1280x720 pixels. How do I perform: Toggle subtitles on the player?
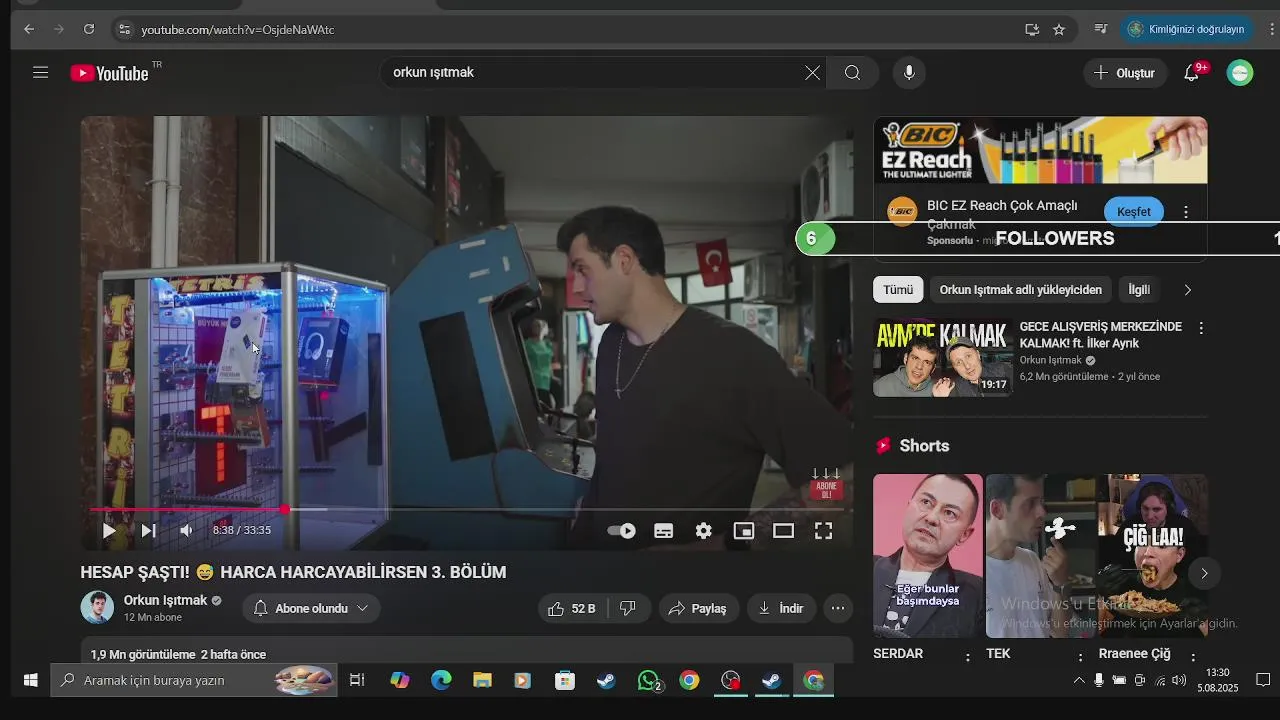(663, 531)
